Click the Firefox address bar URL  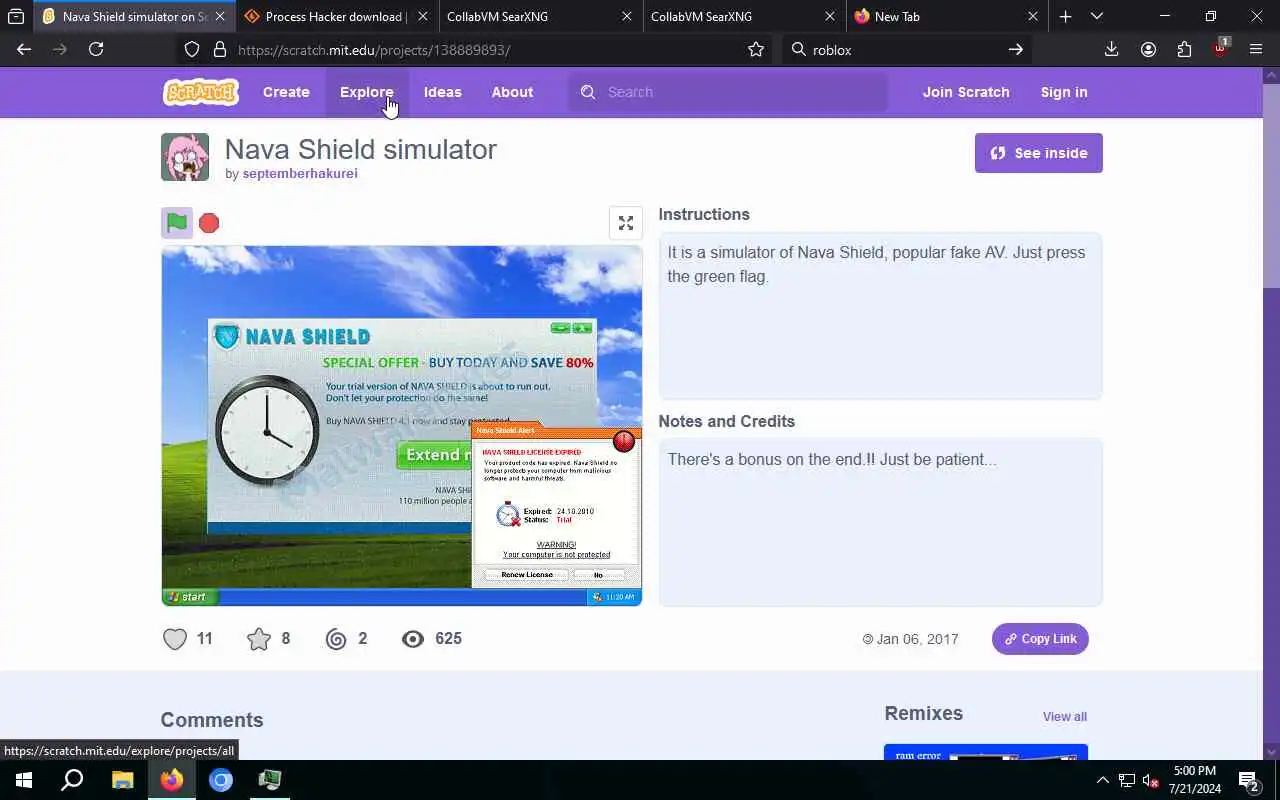coord(374,50)
